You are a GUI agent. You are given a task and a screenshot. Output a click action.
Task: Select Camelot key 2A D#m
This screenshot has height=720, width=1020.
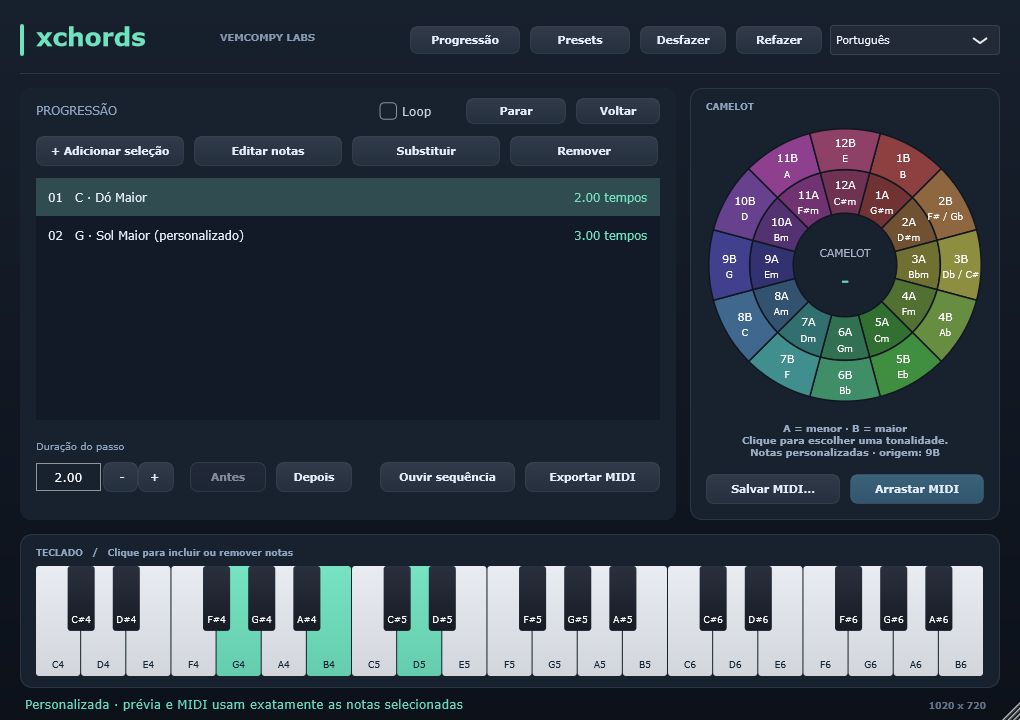point(909,228)
